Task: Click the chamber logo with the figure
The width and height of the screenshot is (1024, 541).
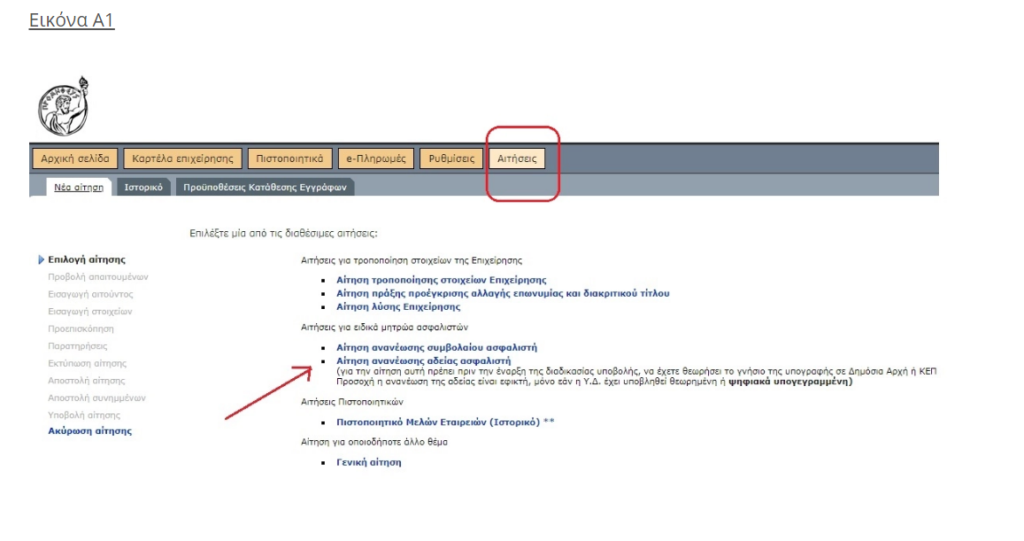Action: pos(64,105)
